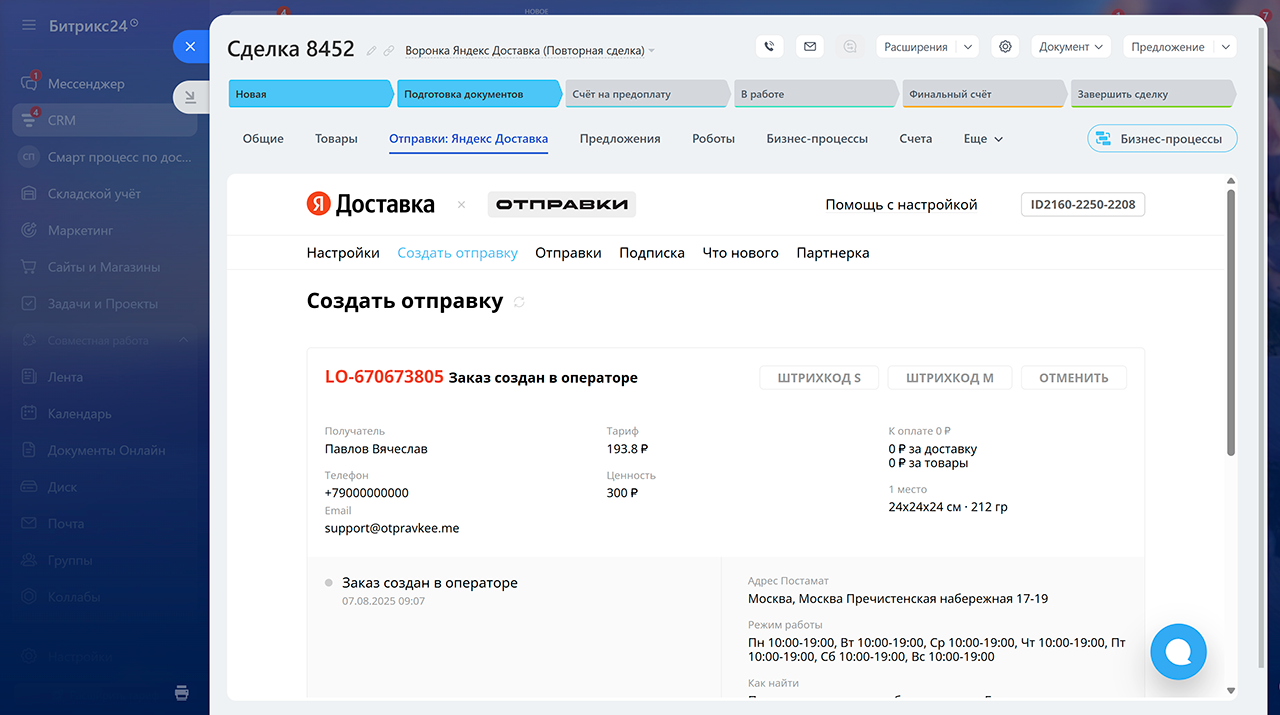Viewport: 1280px width, 715px height.
Task: Open Документы Онлайн sidebar icon
Action: pos(29,450)
